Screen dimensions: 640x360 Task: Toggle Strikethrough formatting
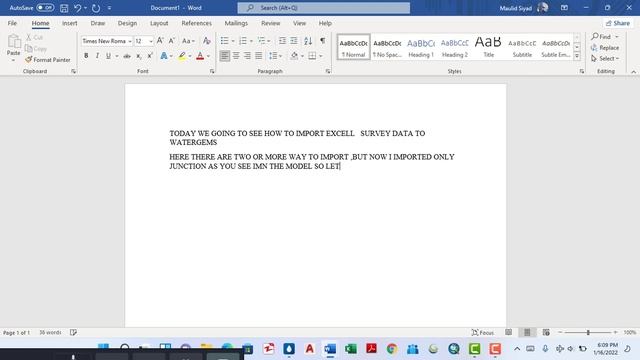click(x=127, y=56)
